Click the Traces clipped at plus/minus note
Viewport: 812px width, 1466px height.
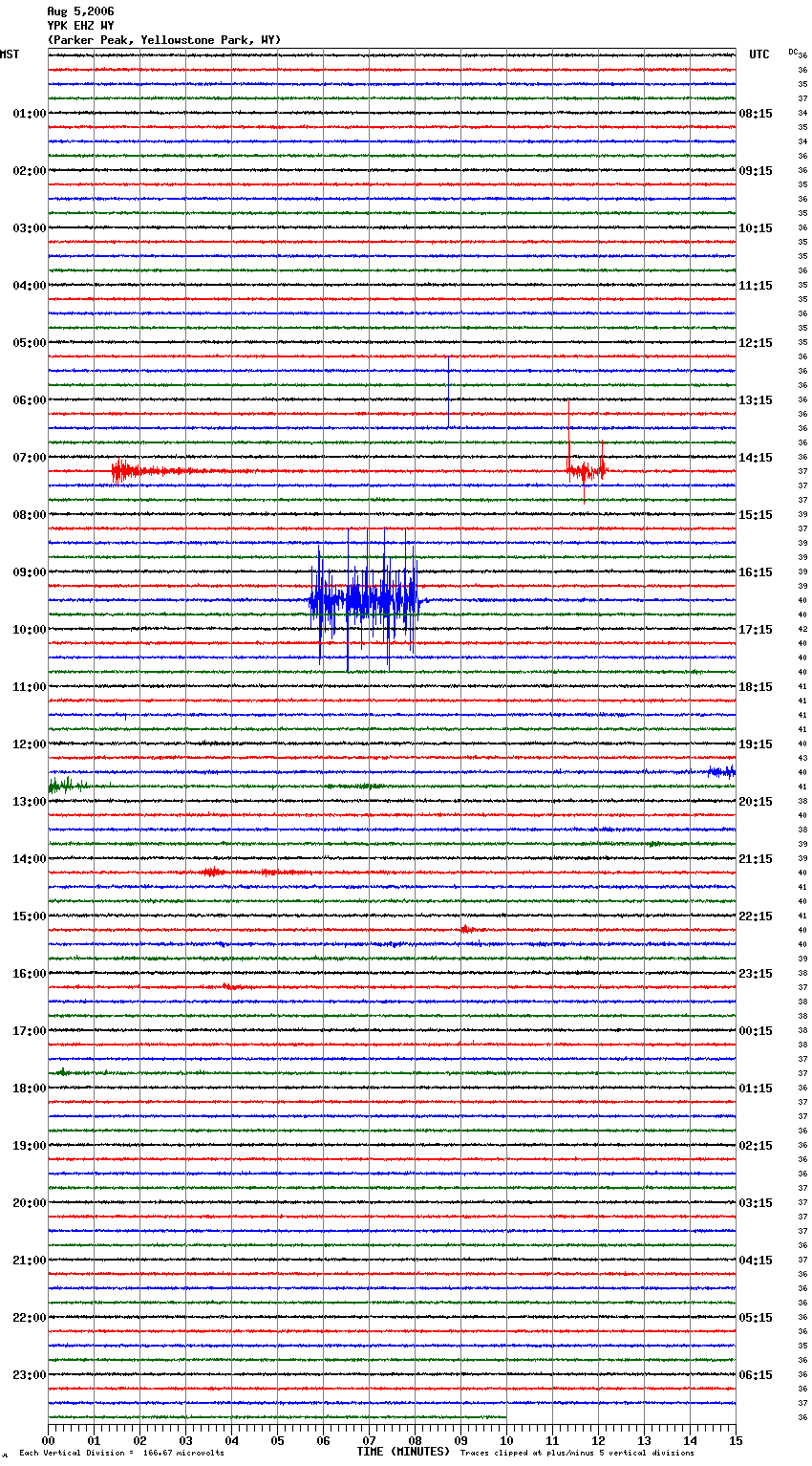coord(577,1453)
